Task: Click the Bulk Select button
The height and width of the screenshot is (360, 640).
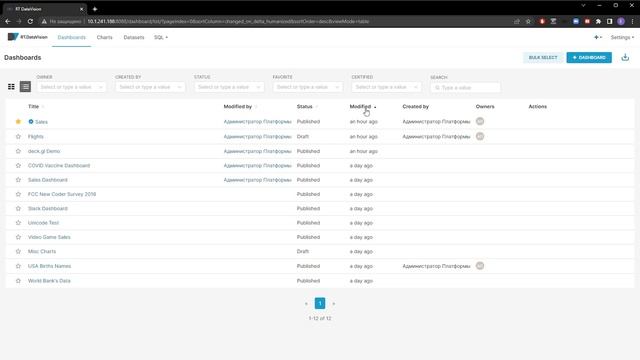Action: coord(543,58)
